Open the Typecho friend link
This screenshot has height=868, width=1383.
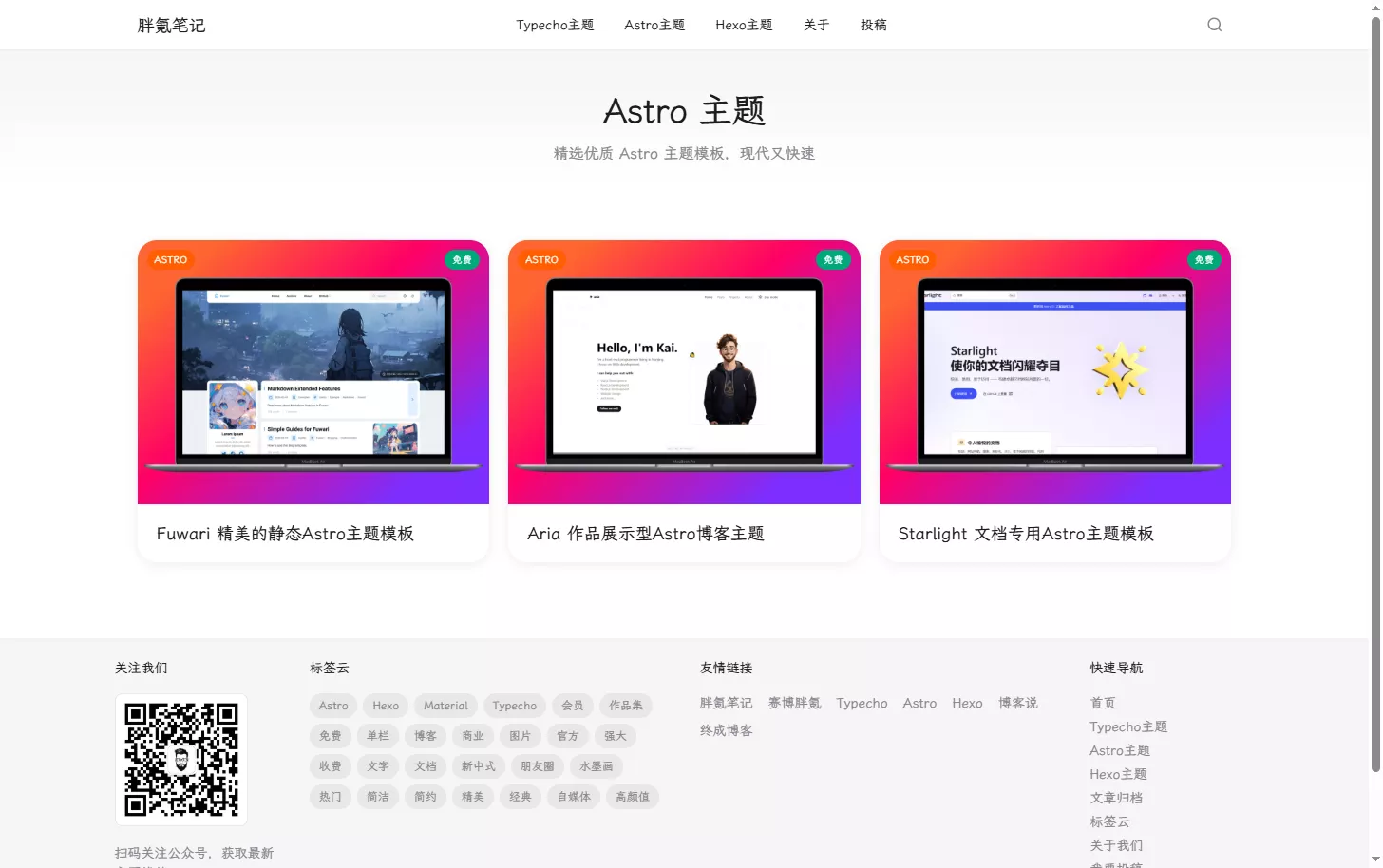point(862,704)
